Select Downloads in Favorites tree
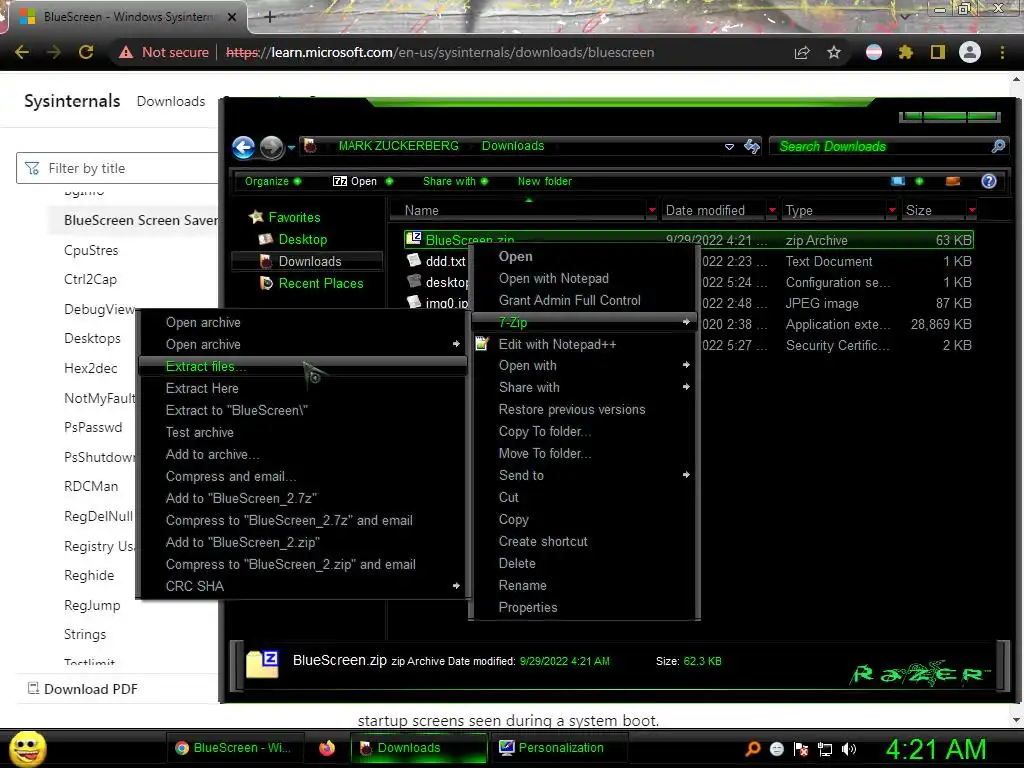The image size is (1024, 768). pos(307,261)
